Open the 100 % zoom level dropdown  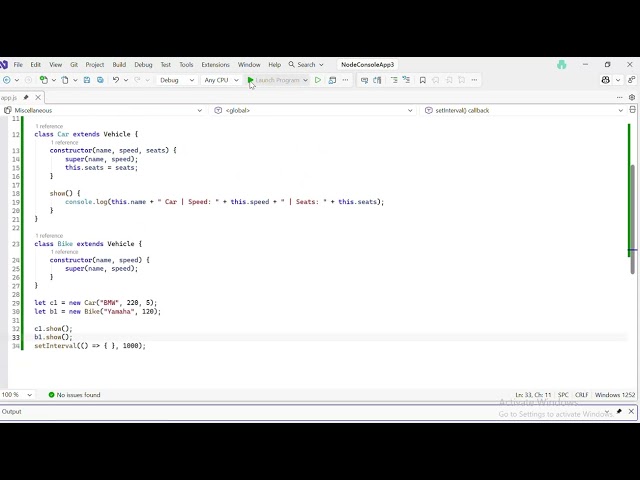click(17, 395)
